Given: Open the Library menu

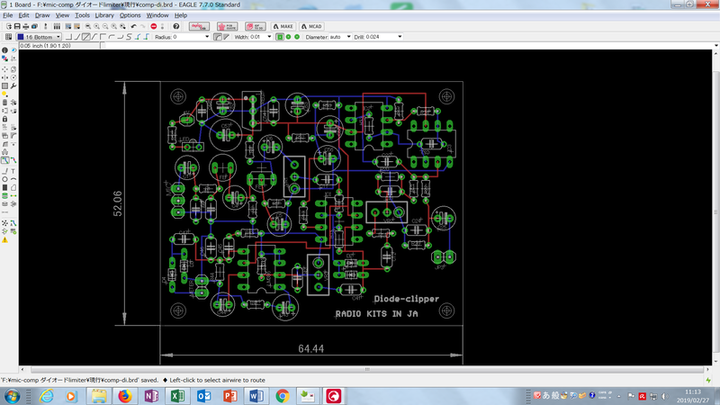Looking at the screenshot, I should pos(104,16).
